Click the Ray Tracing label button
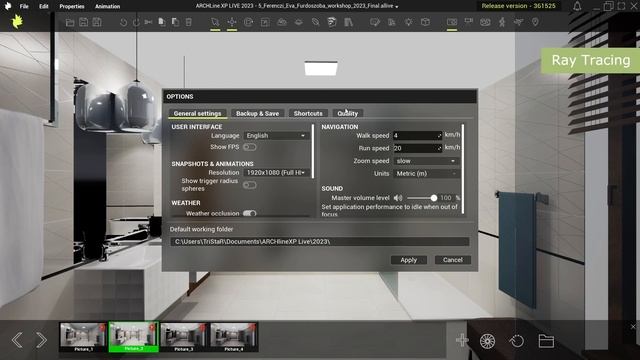Image resolution: width=640 pixels, height=360 pixels. point(591,60)
